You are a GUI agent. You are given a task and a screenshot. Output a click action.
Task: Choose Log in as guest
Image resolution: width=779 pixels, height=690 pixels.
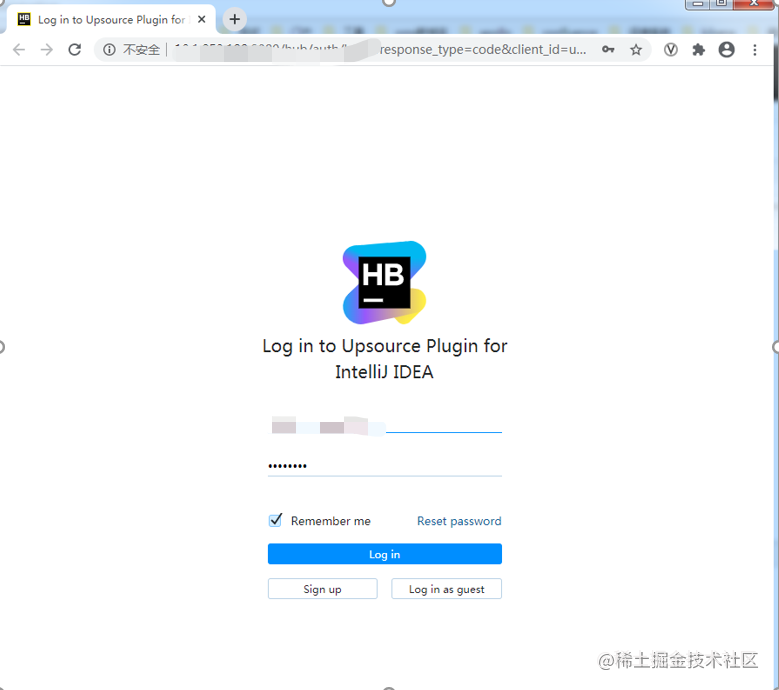click(446, 589)
